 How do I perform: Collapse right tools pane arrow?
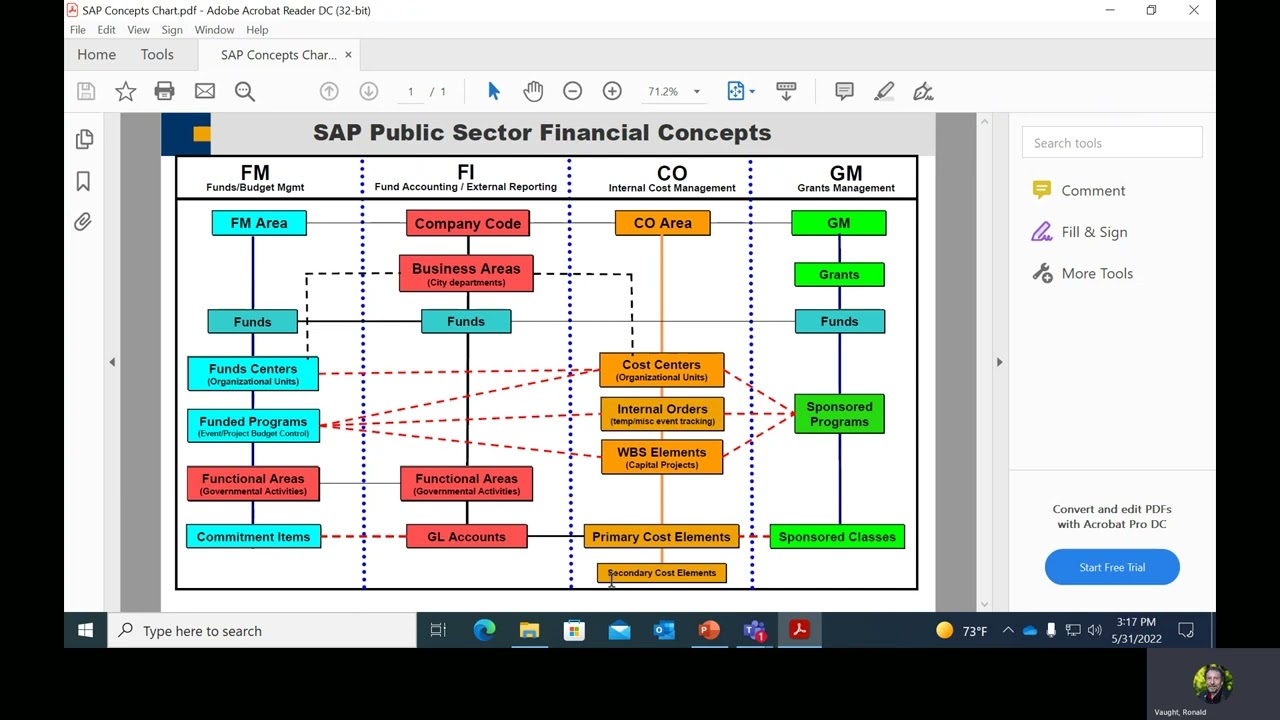point(999,362)
